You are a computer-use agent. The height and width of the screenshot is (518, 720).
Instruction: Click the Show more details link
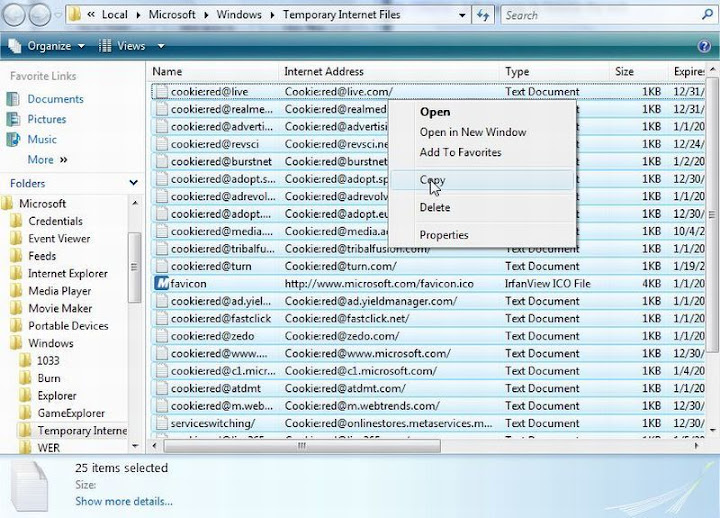click(x=124, y=501)
